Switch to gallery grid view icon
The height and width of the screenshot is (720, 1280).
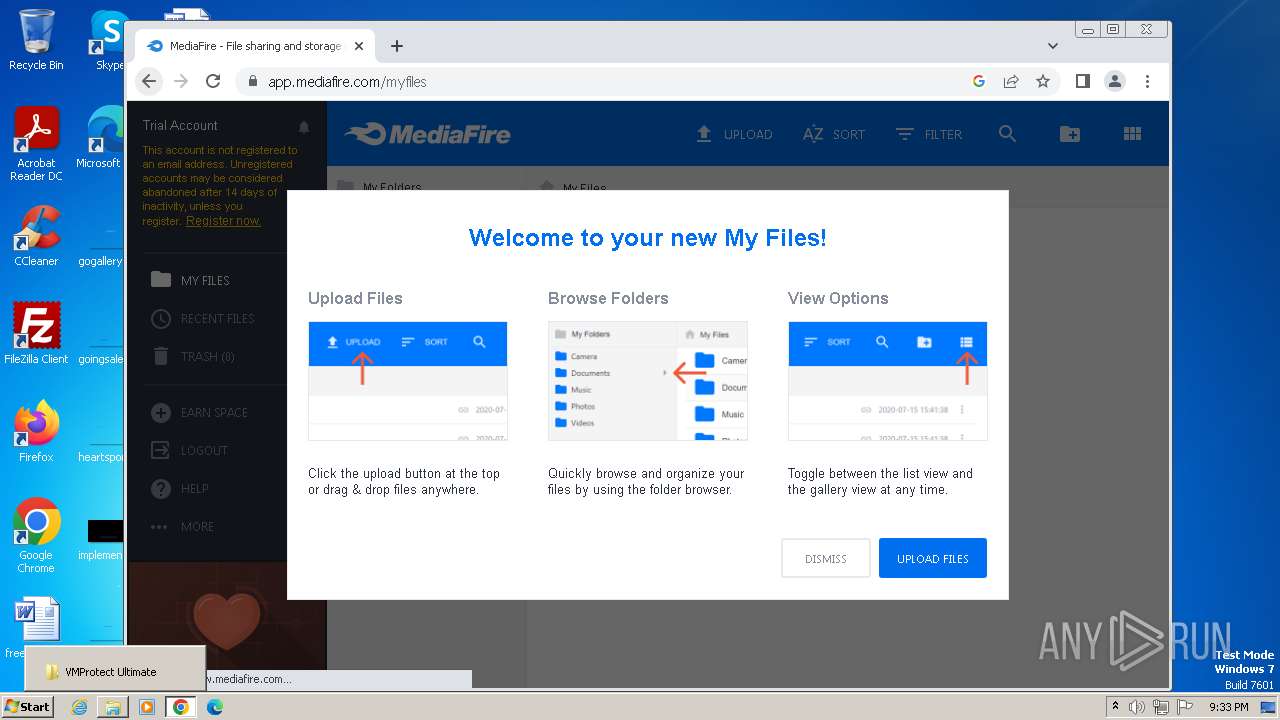click(1132, 134)
